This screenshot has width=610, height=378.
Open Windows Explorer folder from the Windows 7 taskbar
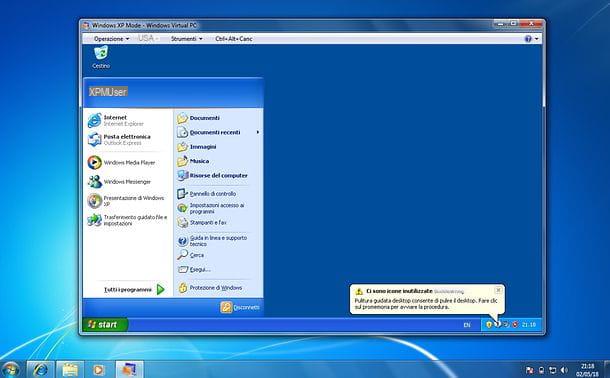[x=70, y=369]
